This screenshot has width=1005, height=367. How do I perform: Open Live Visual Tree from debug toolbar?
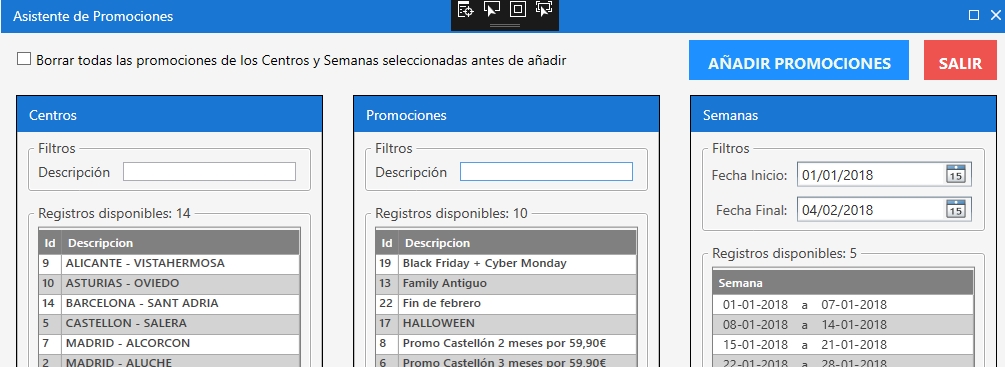pyautogui.click(x=465, y=9)
